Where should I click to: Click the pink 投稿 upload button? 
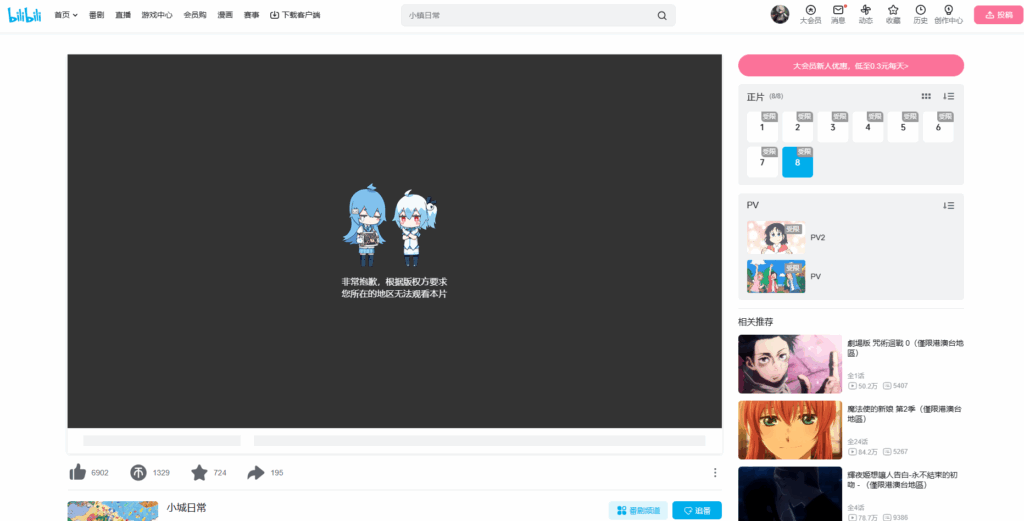[998, 15]
